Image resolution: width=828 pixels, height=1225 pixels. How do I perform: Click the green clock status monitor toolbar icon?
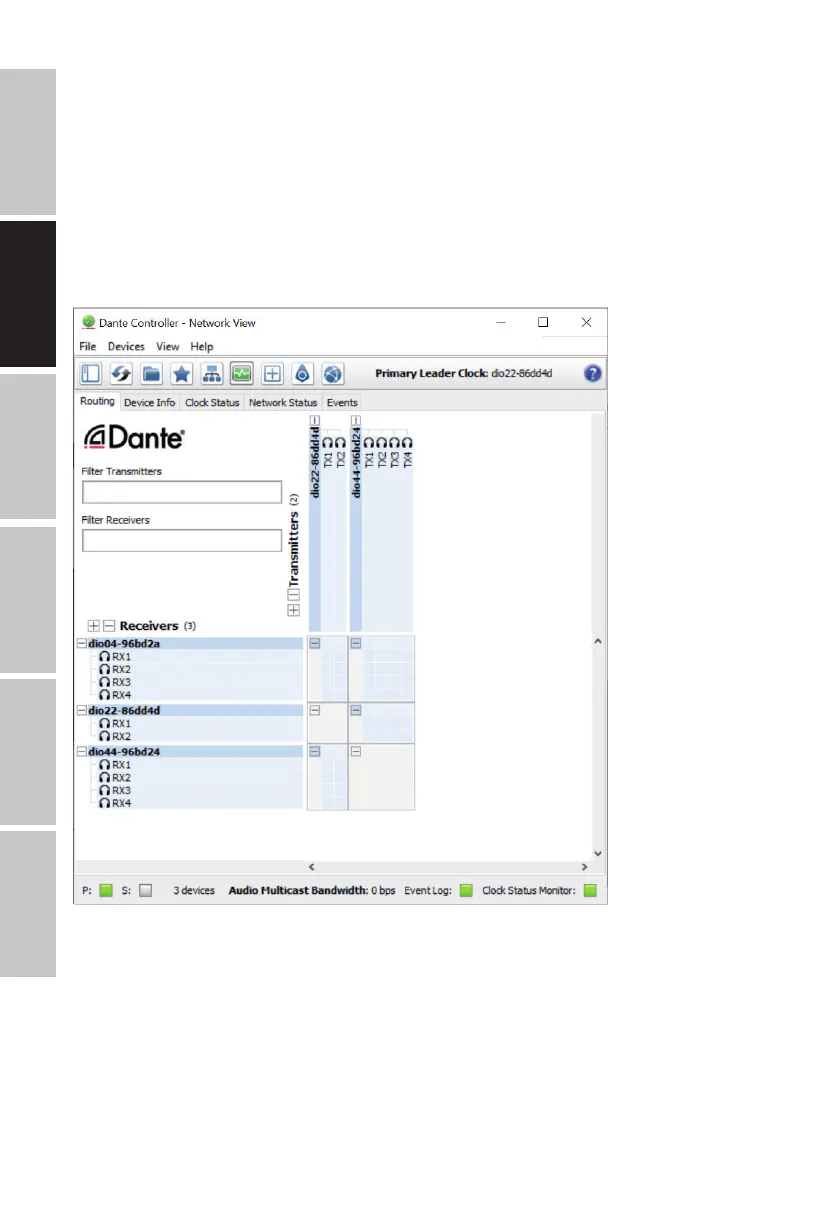click(241, 374)
